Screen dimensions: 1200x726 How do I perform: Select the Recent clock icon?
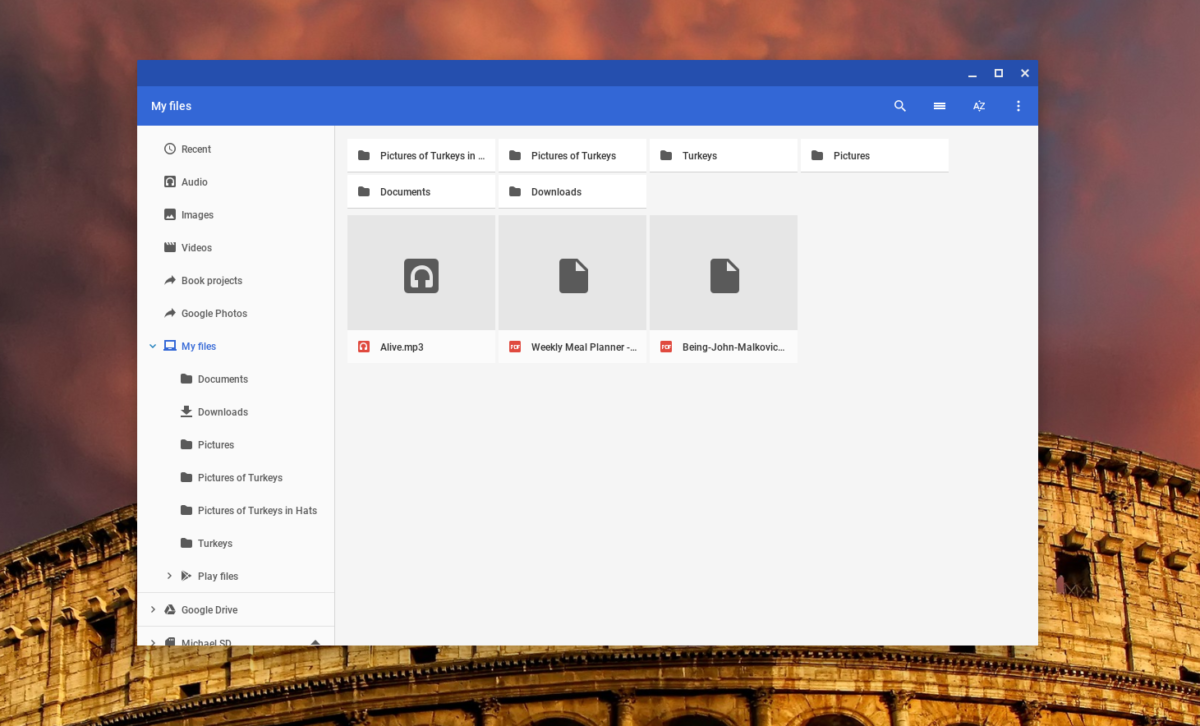click(170, 149)
